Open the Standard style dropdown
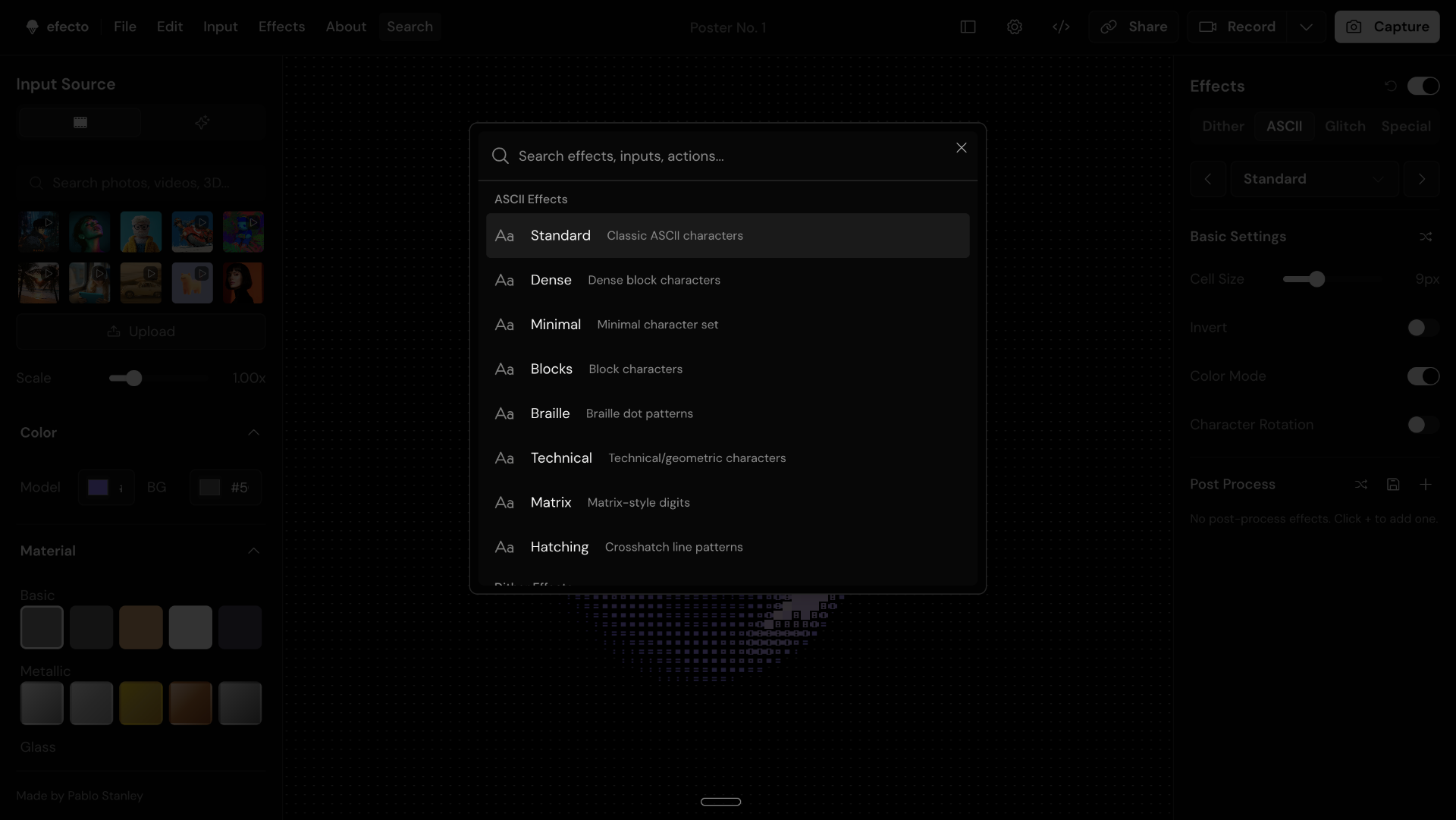Screen dimensions: 1456x820 [x=1314, y=179]
